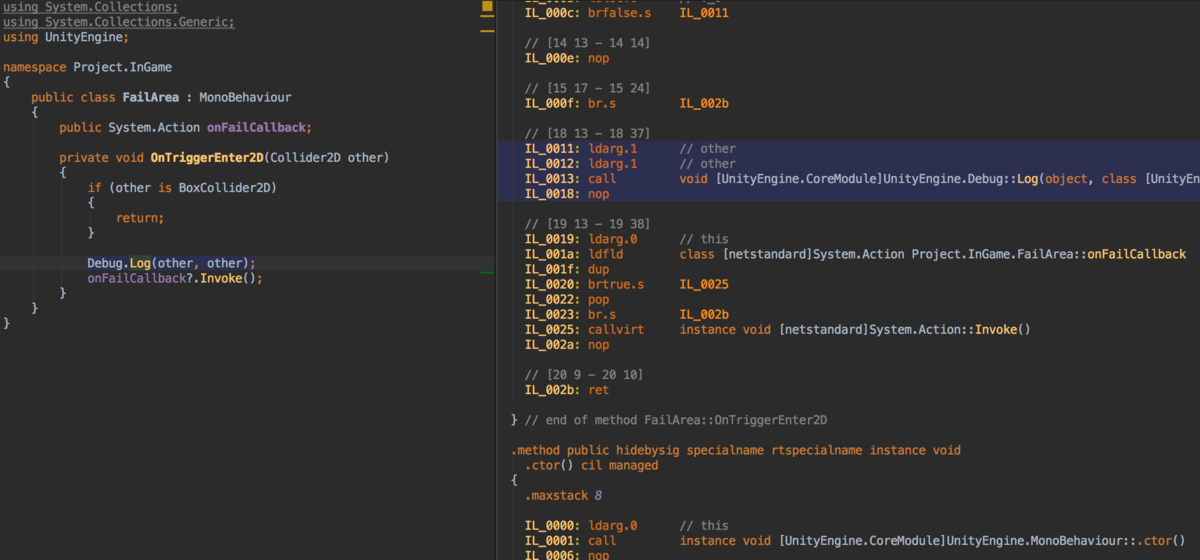Click the yellow inspection marker above the scrollbar
The width and height of the screenshot is (1200, 560).
click(486, 8)
